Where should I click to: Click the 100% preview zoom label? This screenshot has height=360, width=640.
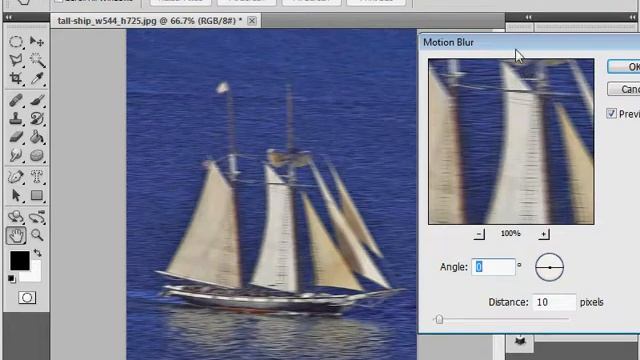pyautogui.click(x=511, y=233)
